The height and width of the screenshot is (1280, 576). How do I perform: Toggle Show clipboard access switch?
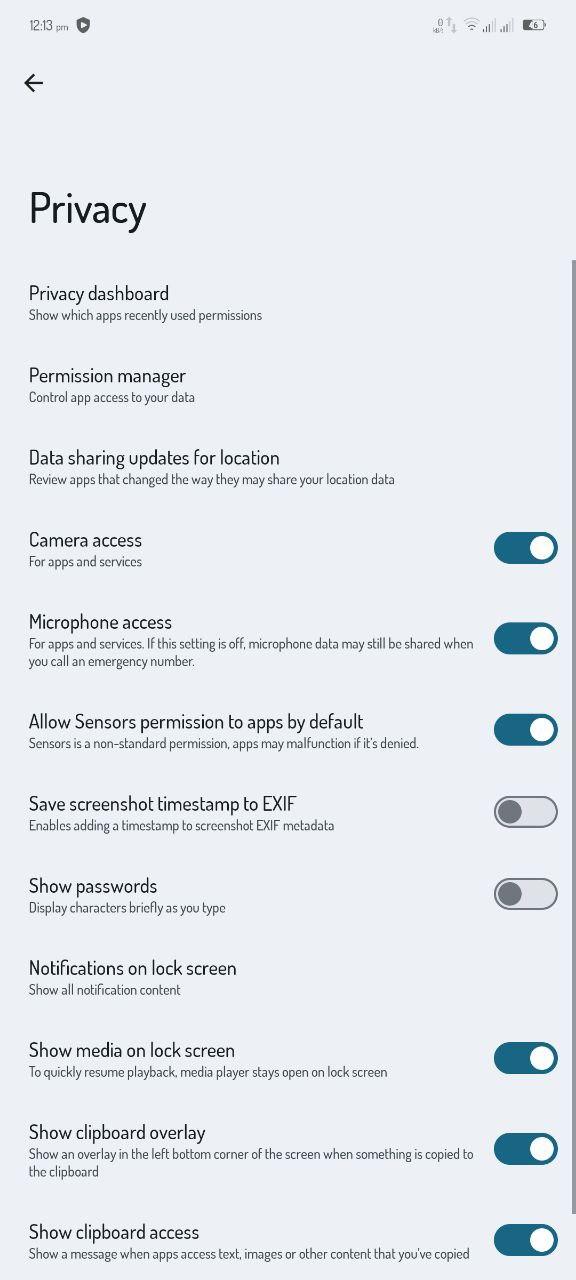[x=526, y=1240]
